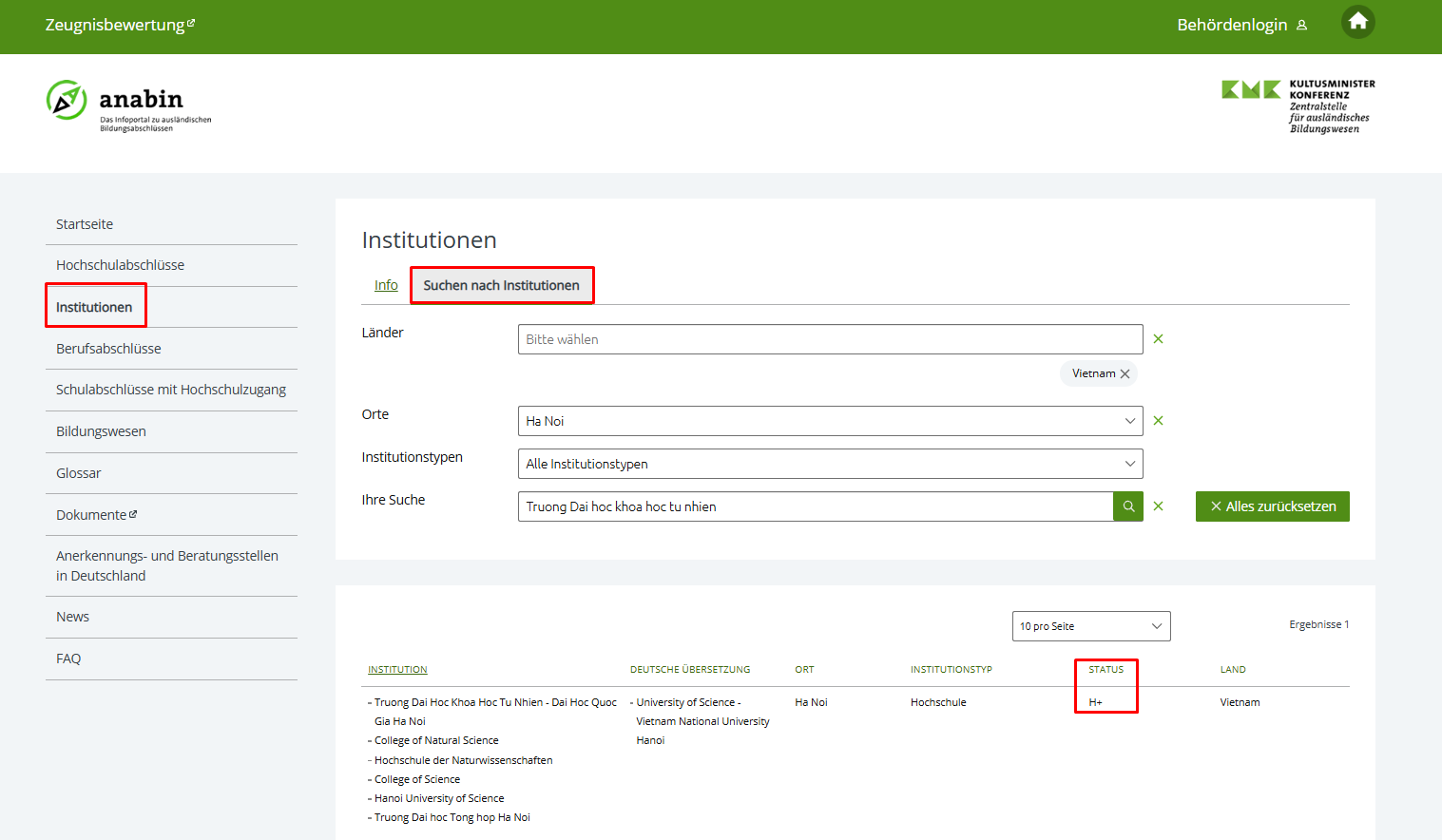Open FAQ in sidebar
This screenshot has width=1442, height=840.
[x=68, y=659]
